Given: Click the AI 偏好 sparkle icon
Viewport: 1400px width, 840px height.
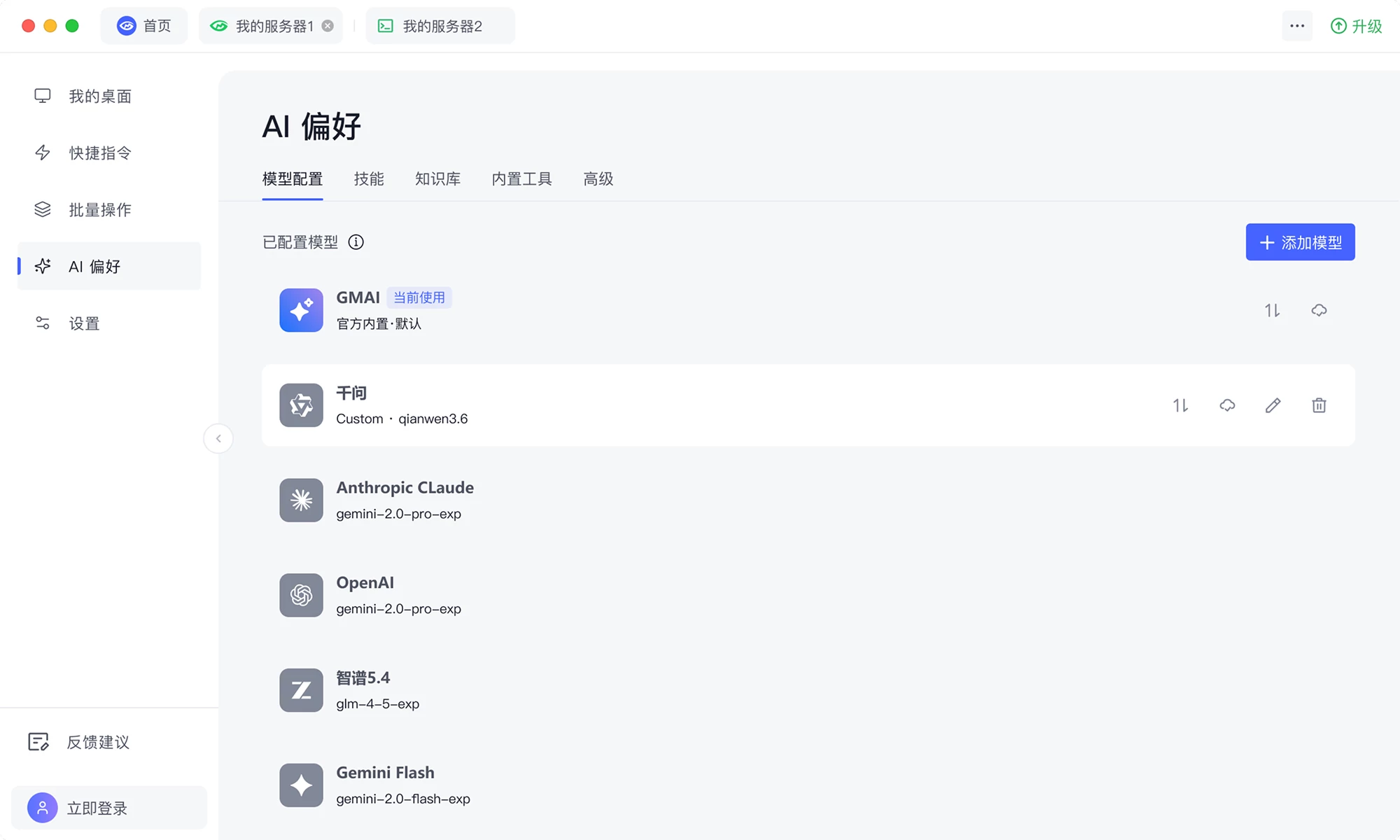Looking at the screenshot, I should tap(43, 266).
